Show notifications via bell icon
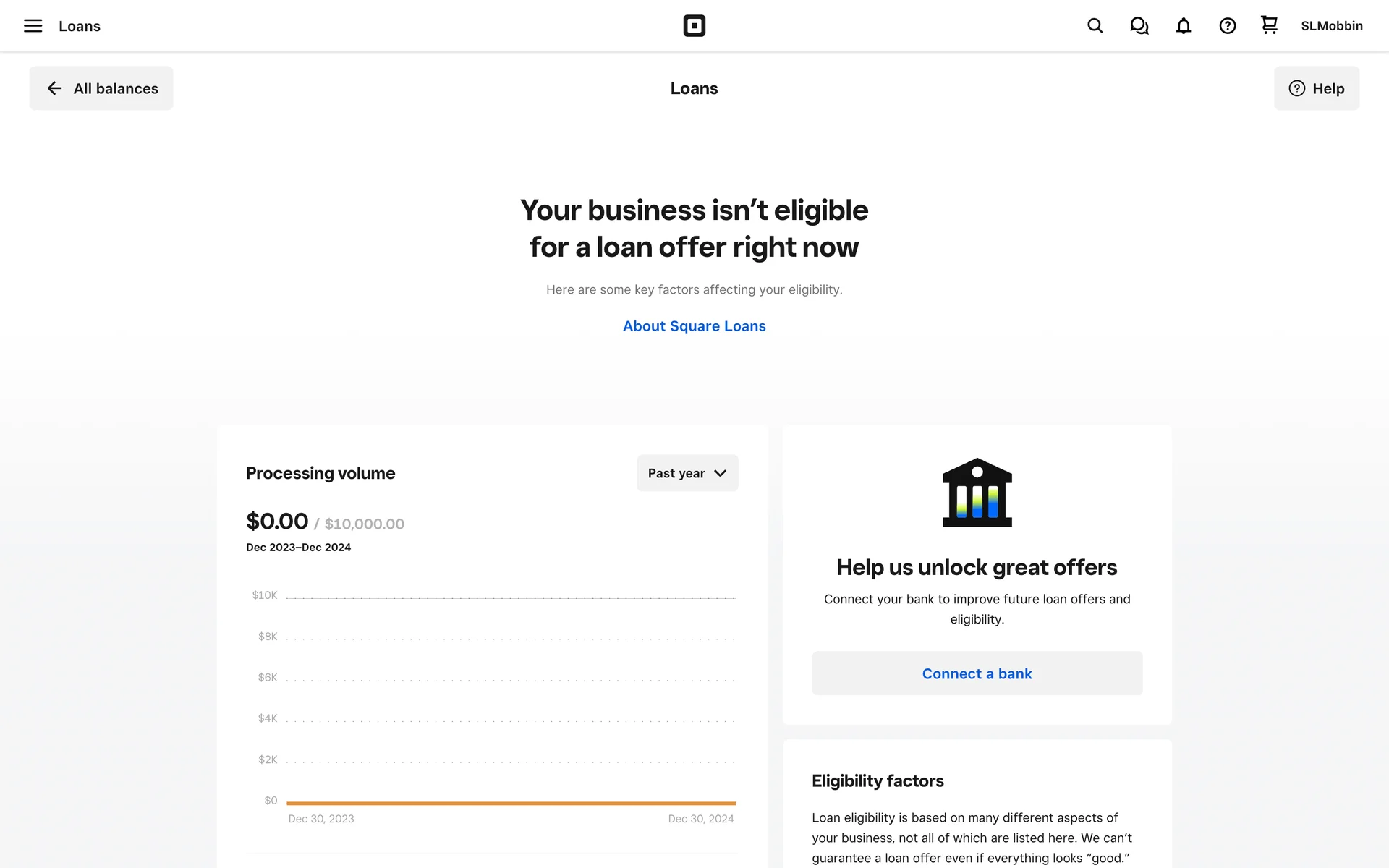The height and width of the screenshot is (868, 1389). point(1183,26)
